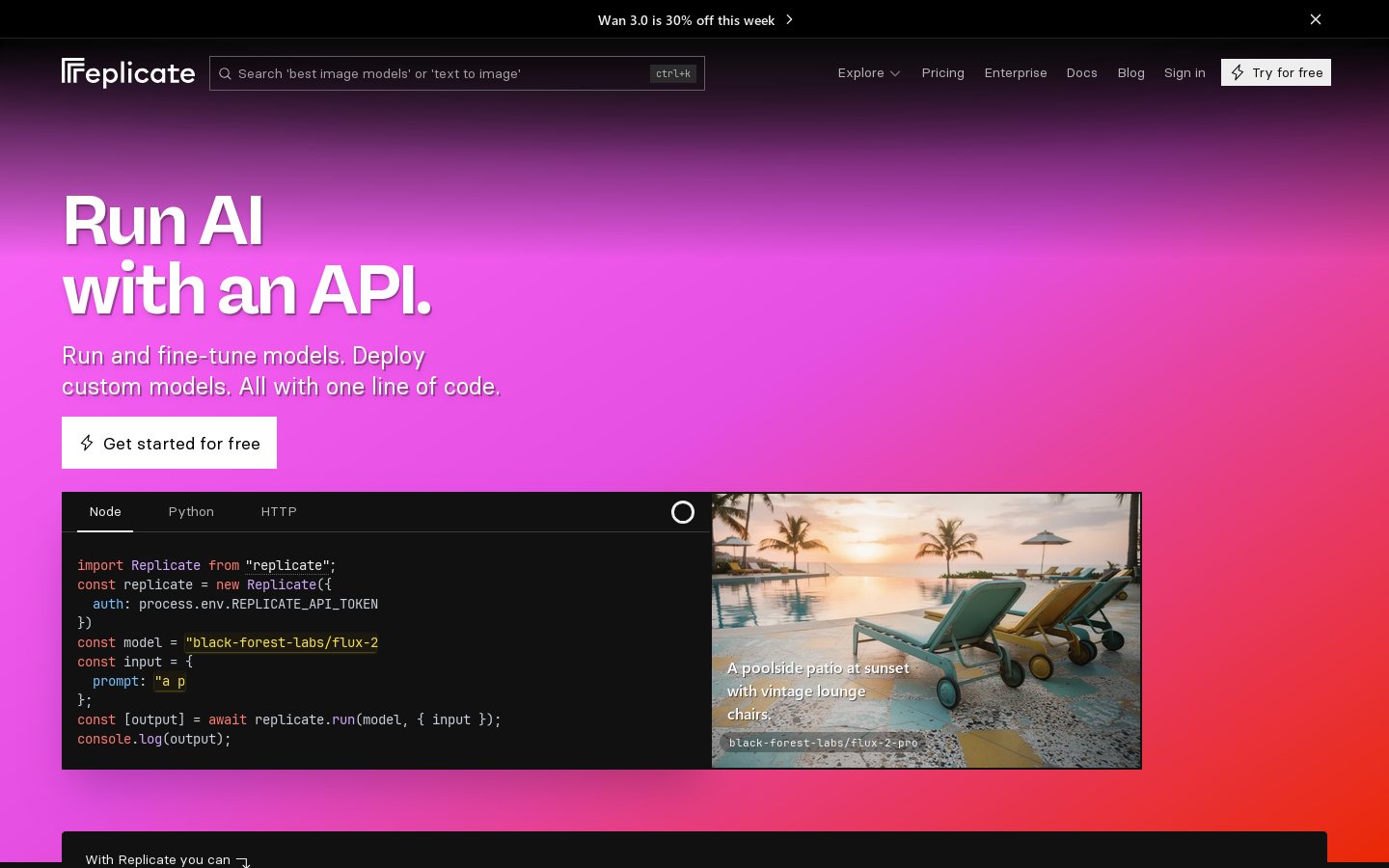
Task: Click the black-forest-labs/flux-2-pro model tag
Action: click(x=824, y=743)
